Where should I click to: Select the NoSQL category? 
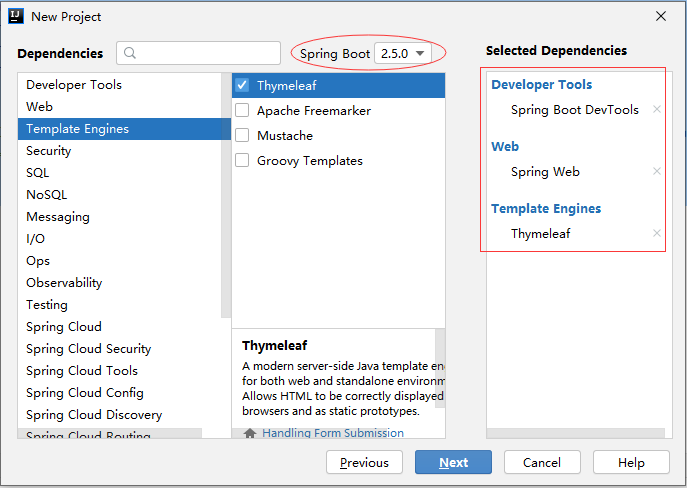point(119,194)
